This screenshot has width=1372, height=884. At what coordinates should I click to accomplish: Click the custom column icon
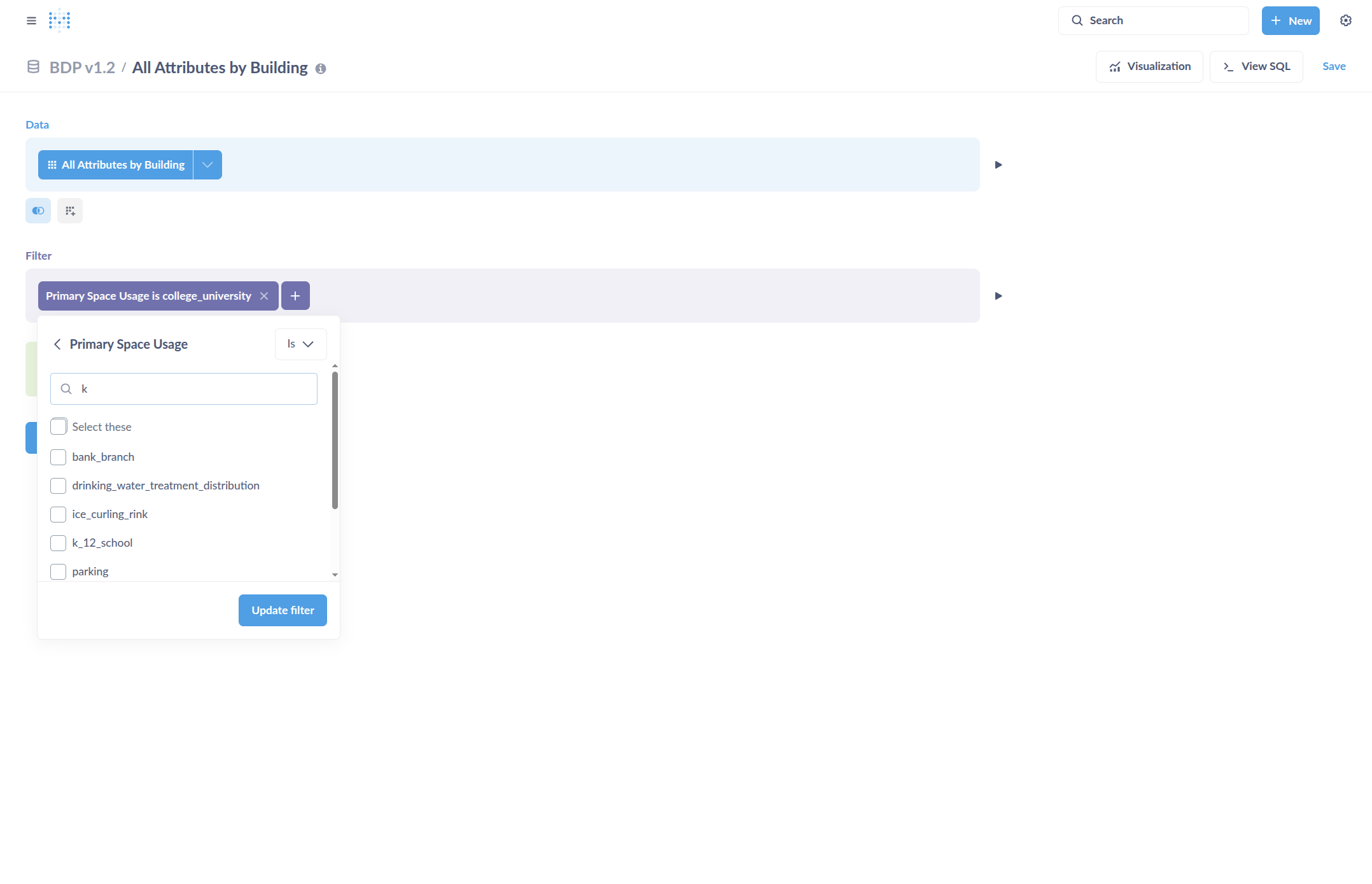[70, 211]
